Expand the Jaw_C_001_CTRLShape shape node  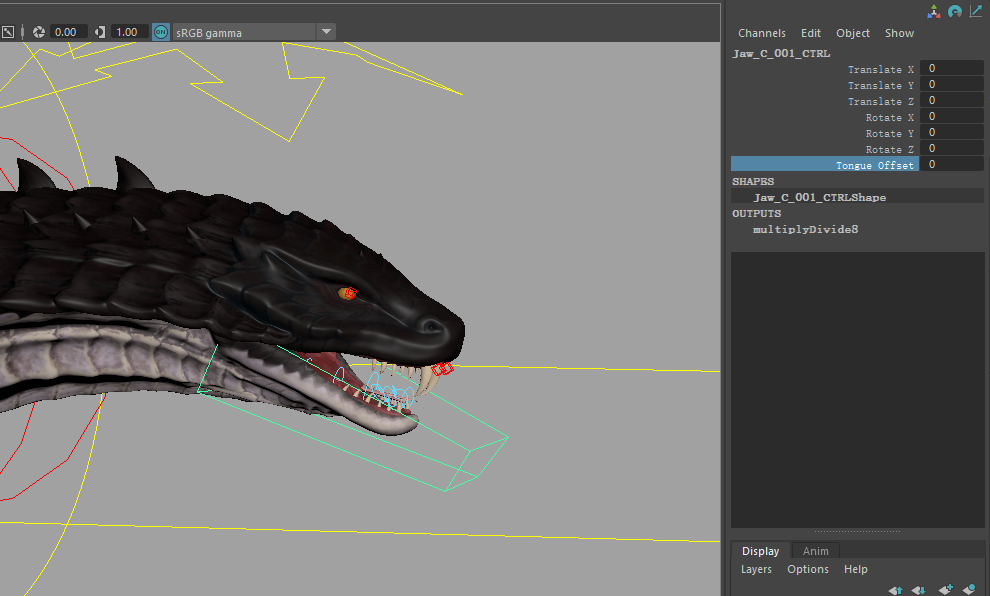[x=819, y=197]
